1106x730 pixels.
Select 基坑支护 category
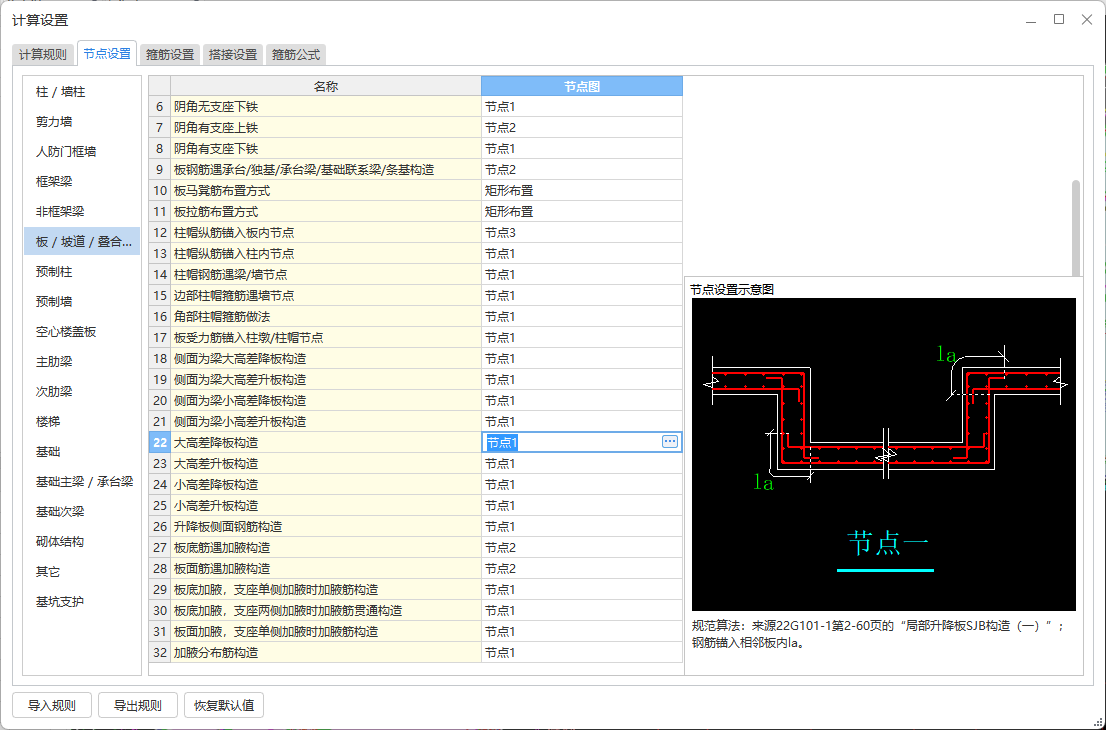click(x=82, y=601)
